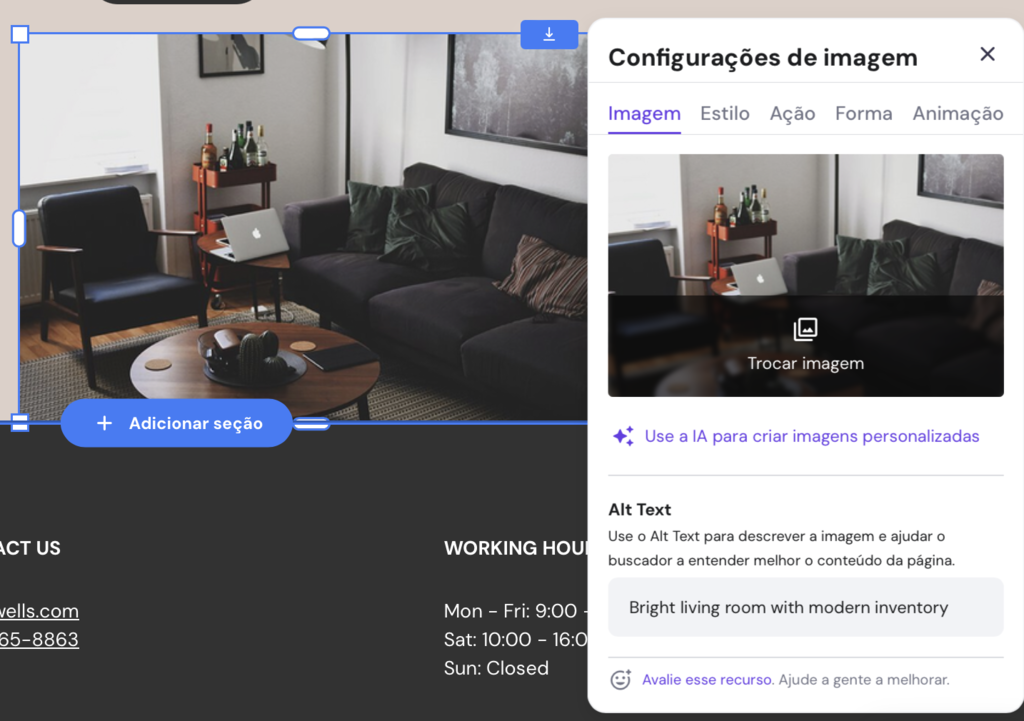
Task: Click the bottom-middle section handle beside Adicionar seção
Action: (x=312, y=423)
